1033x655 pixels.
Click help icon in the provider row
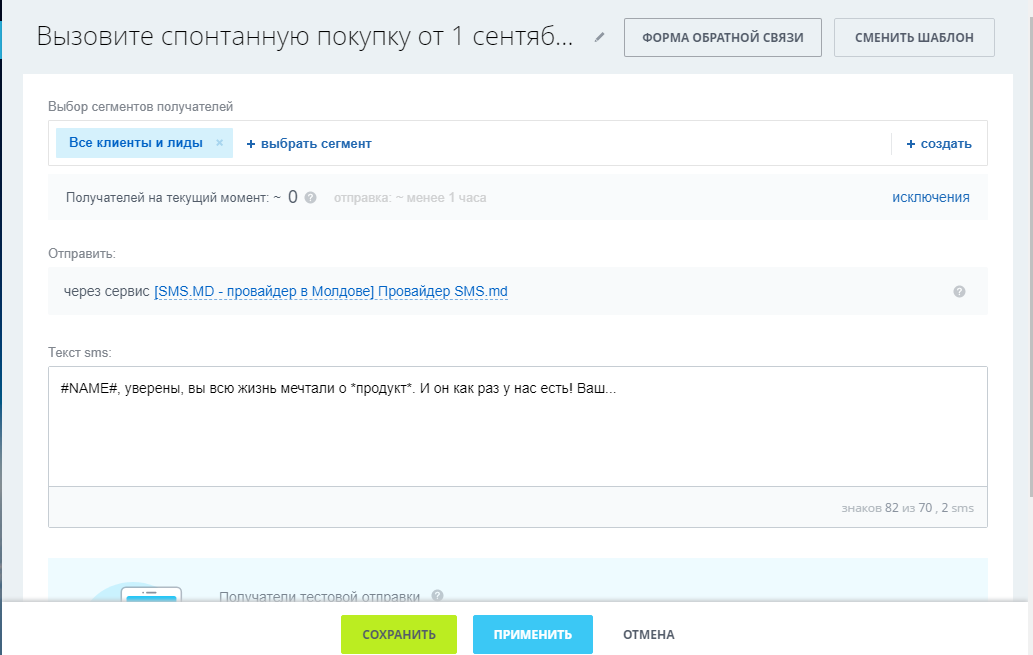click(959, 292)
